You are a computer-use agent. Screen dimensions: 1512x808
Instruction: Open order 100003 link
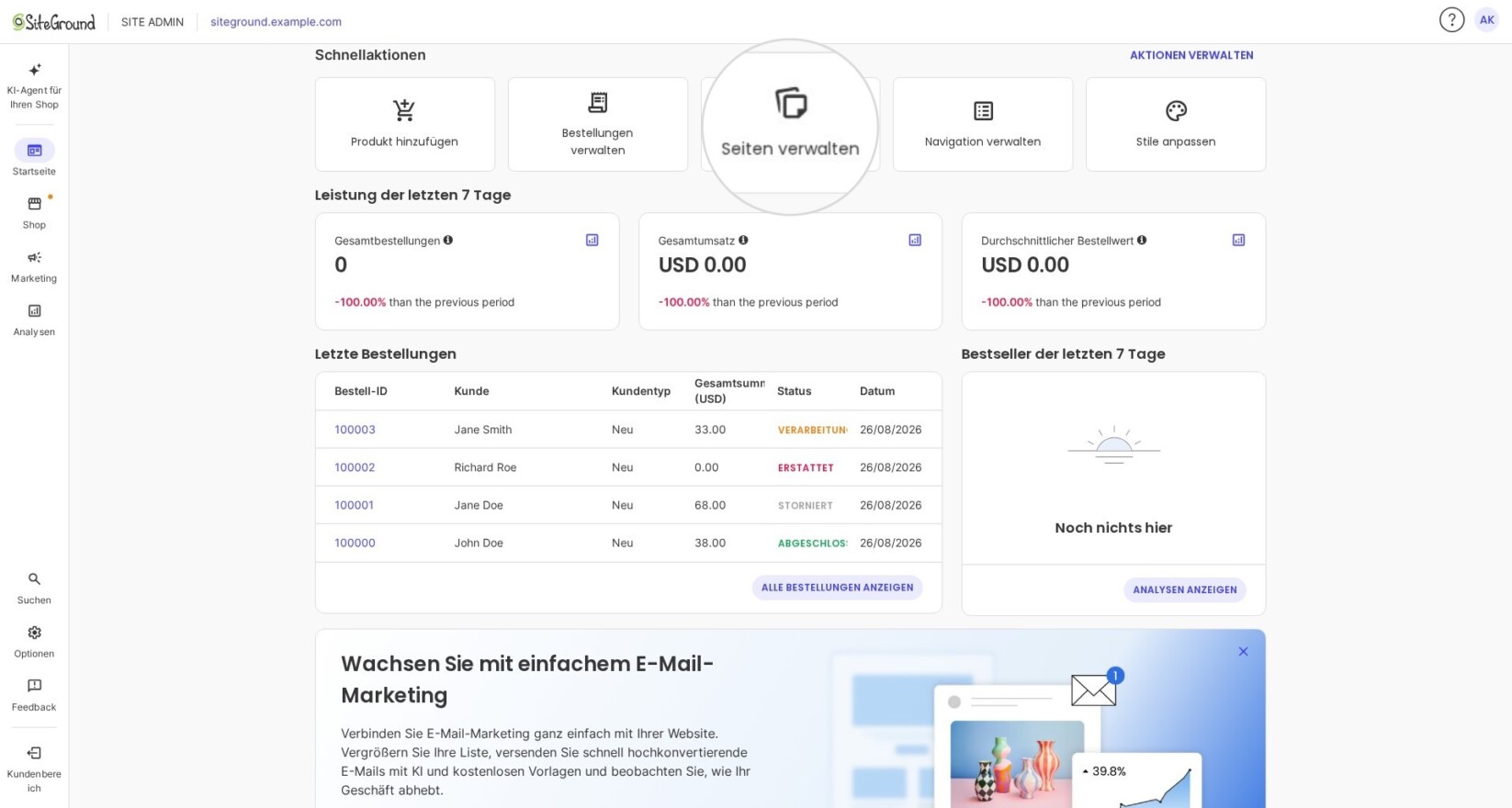point(355,430)
